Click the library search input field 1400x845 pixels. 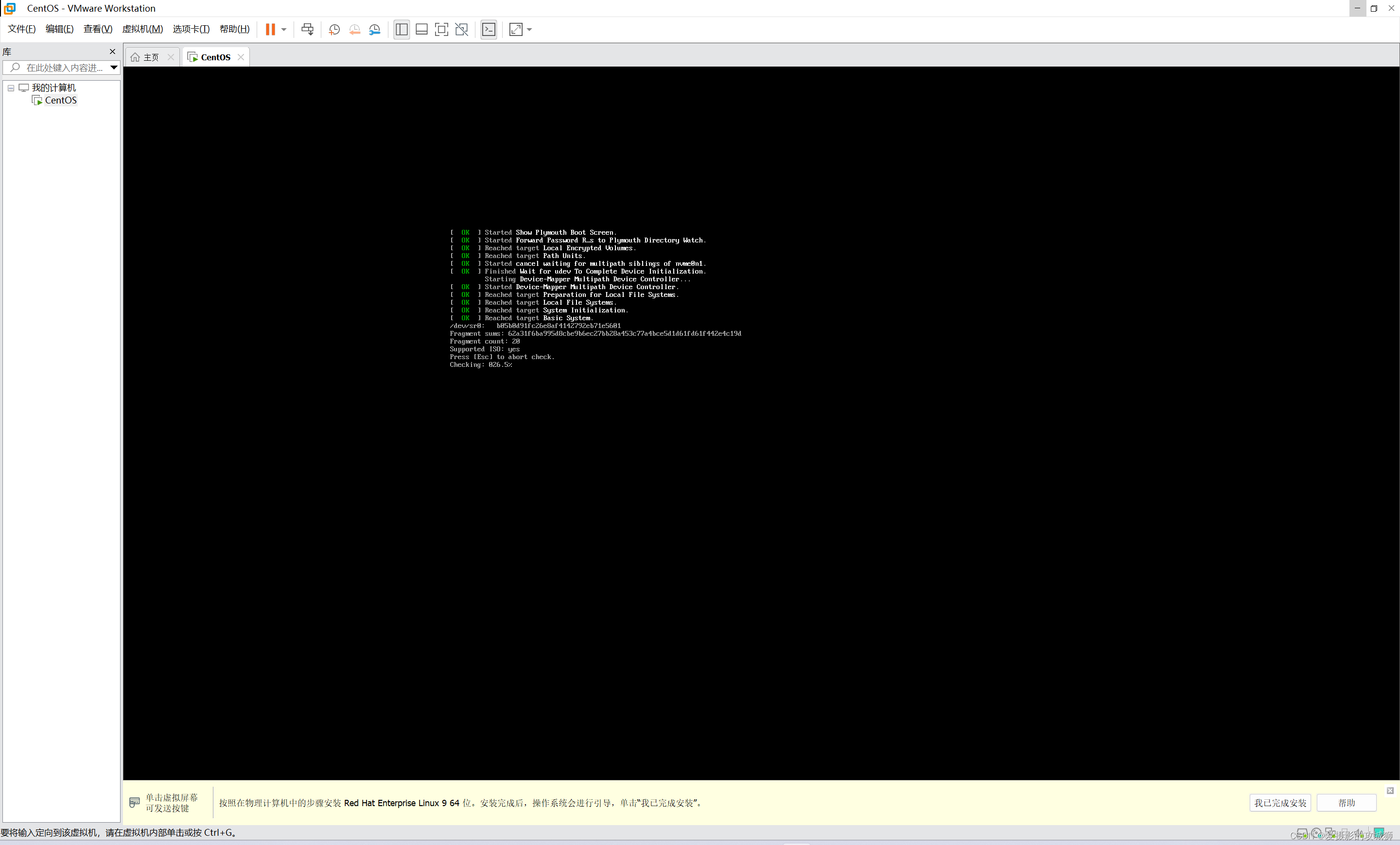tap(64, 68)
